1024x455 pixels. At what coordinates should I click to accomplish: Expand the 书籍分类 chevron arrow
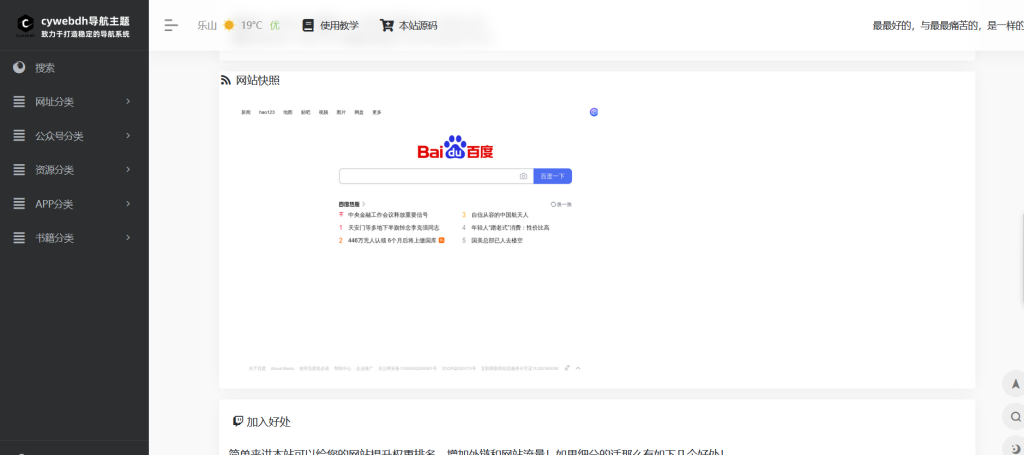coord(128,237)
